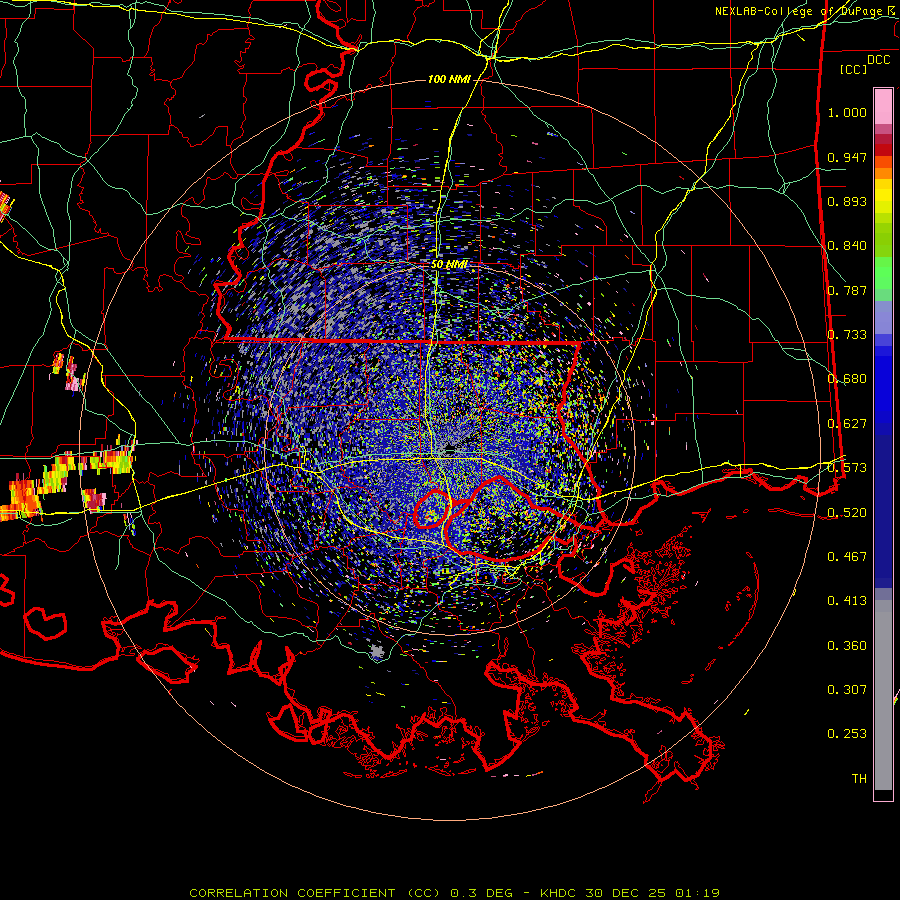This screenshot has height=900, width=900.
Task: Click the DCC [CC] color scale heading
Action: click(x=865, y=64)
